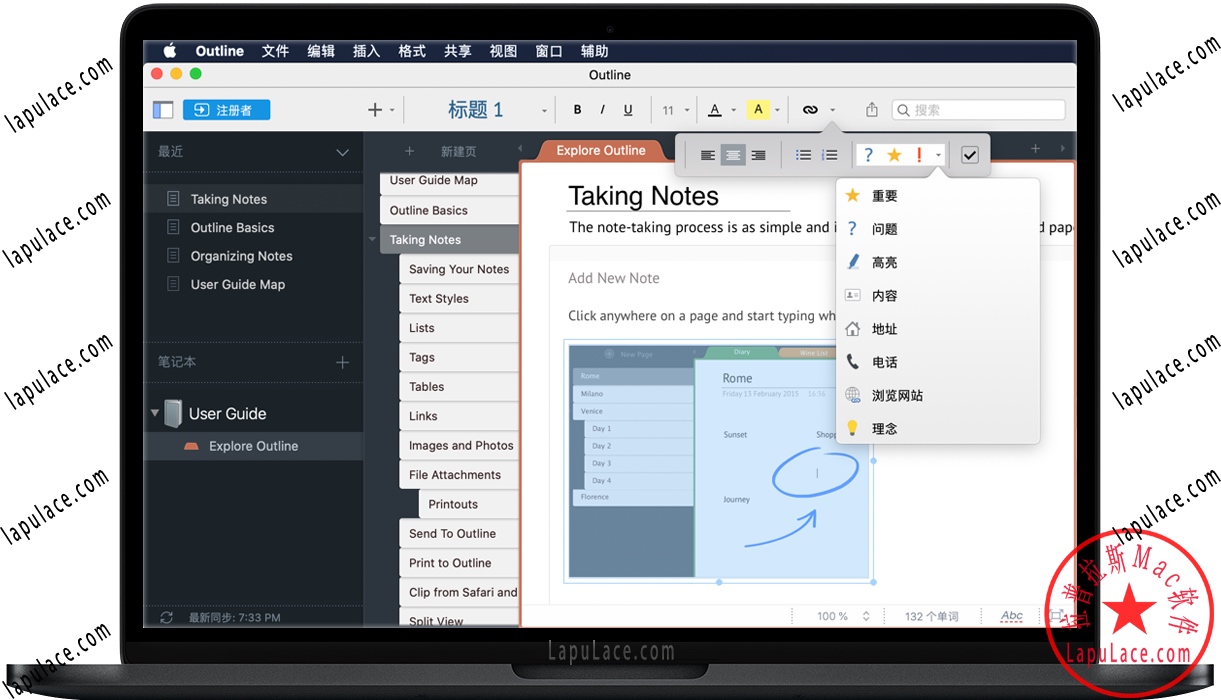1221x700 pixels.
Task: Open Outline Basics in recent list
Action: tap(253, 227)
